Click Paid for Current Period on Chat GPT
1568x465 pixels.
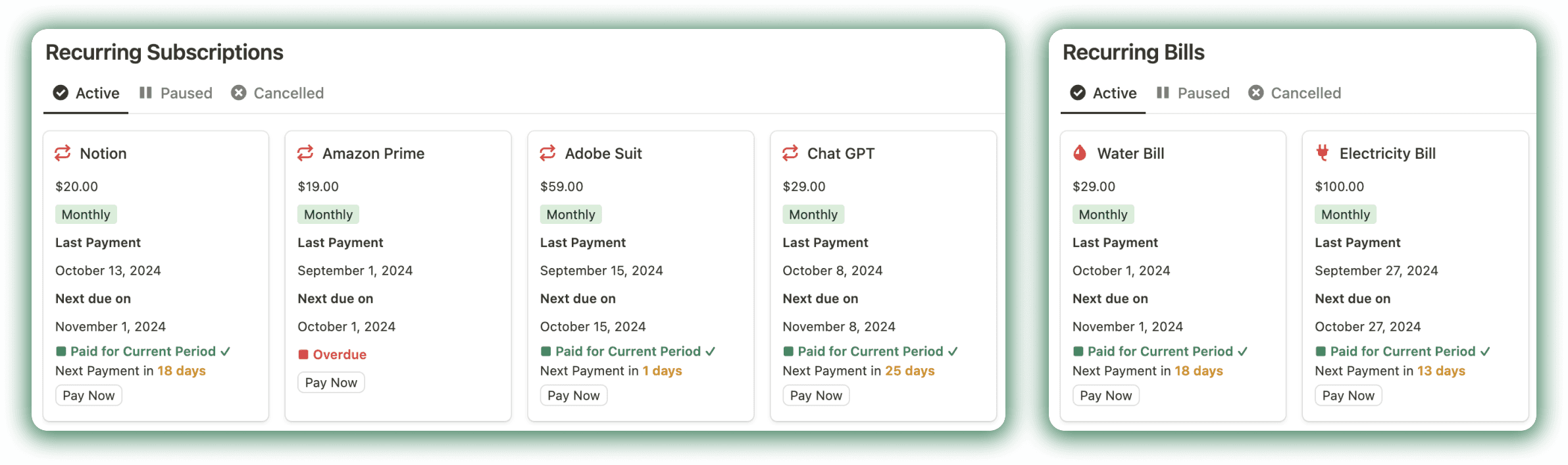pos(871,351)
